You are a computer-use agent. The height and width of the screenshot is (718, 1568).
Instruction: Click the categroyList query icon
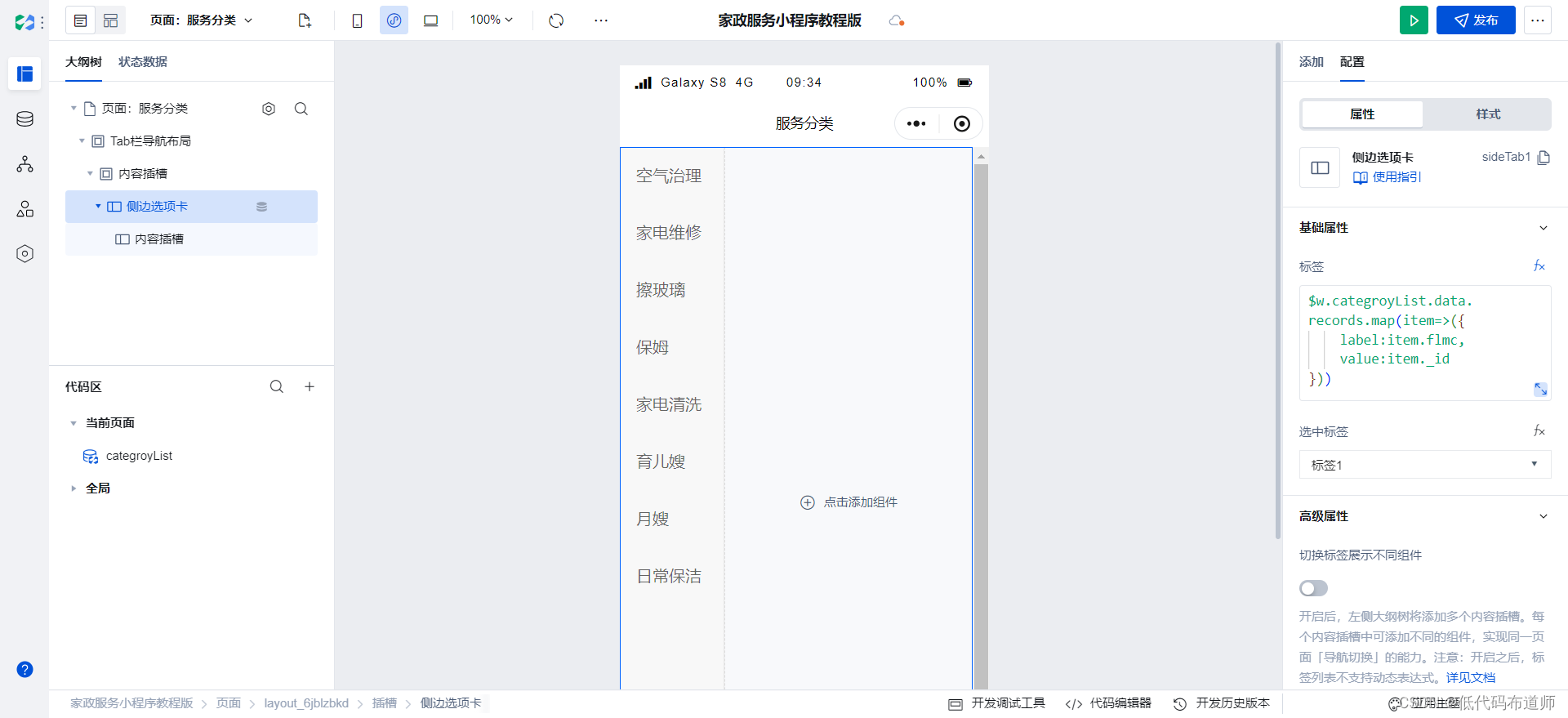tap(91, 456)
